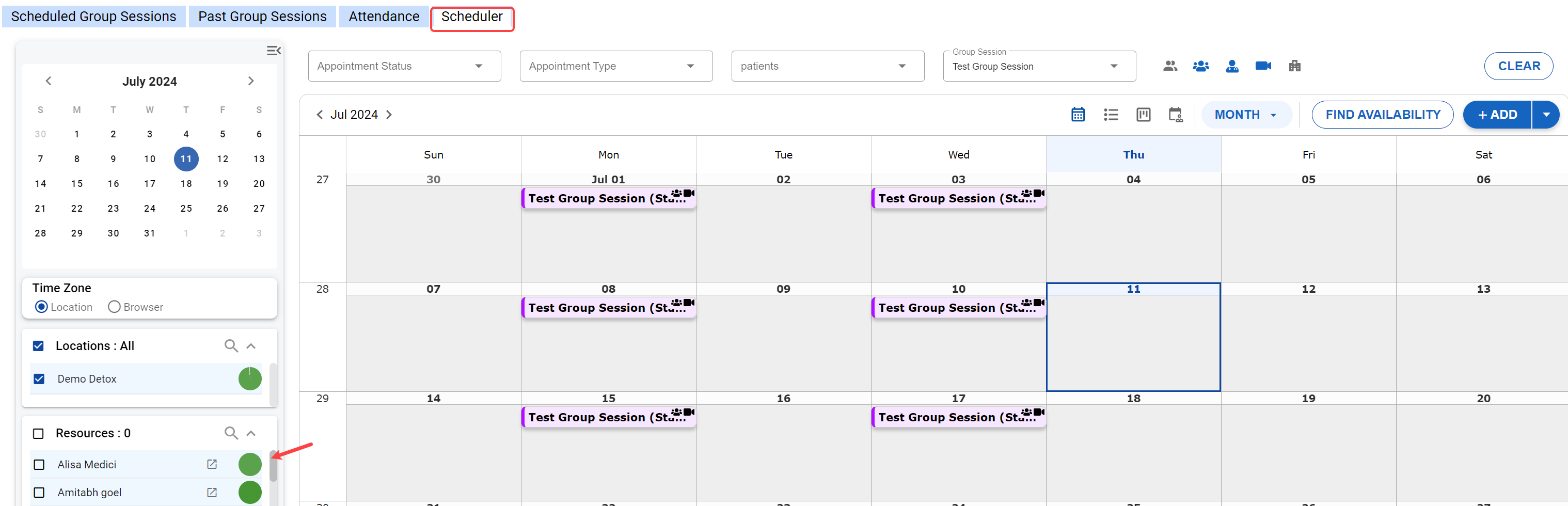Image resolution: width=1568 pixels, height=506 pixels.
Task: Select the Browser time zone option
Action: click(114, 307)
